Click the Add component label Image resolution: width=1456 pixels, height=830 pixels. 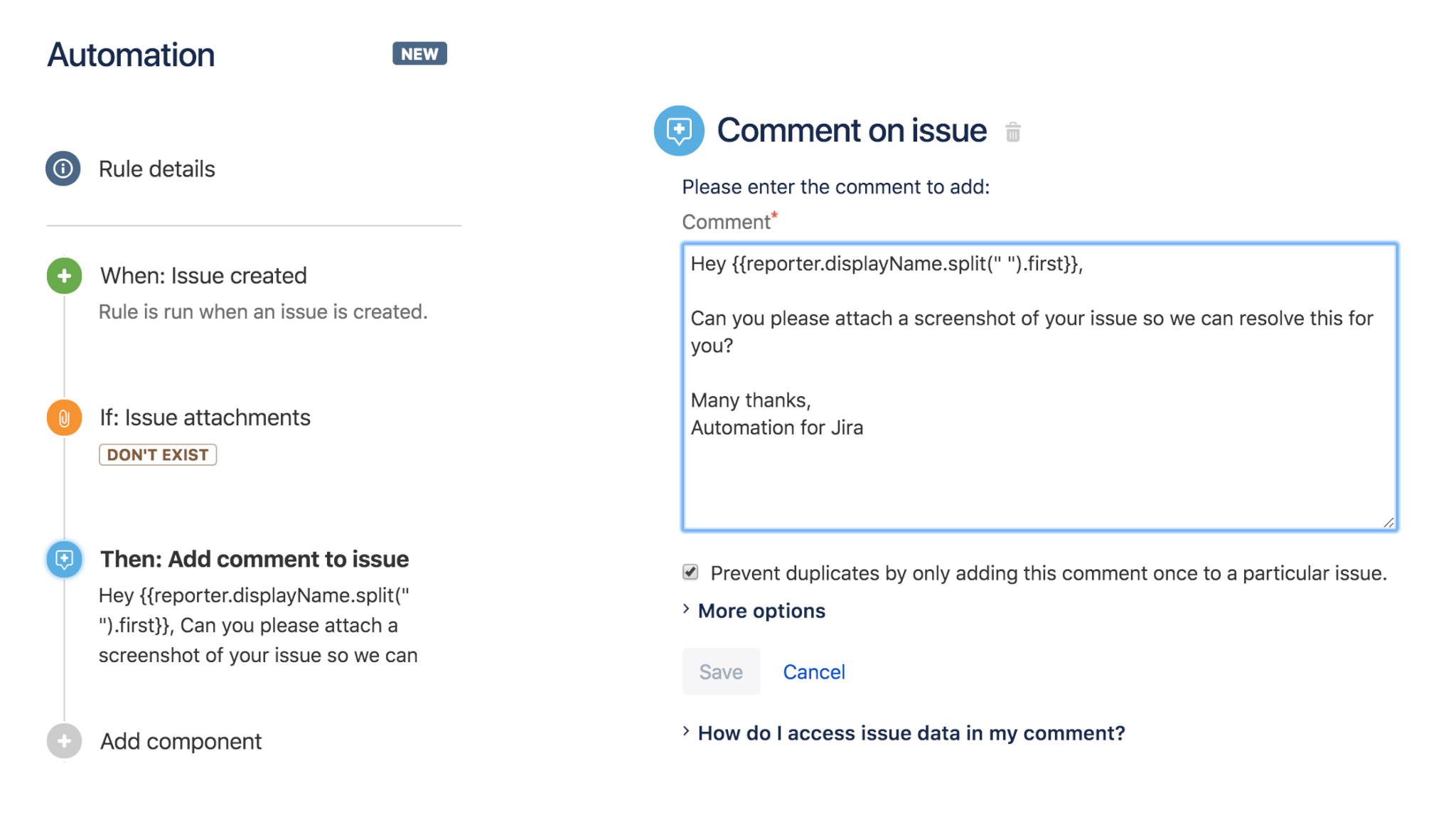click(x=181, y=742)
